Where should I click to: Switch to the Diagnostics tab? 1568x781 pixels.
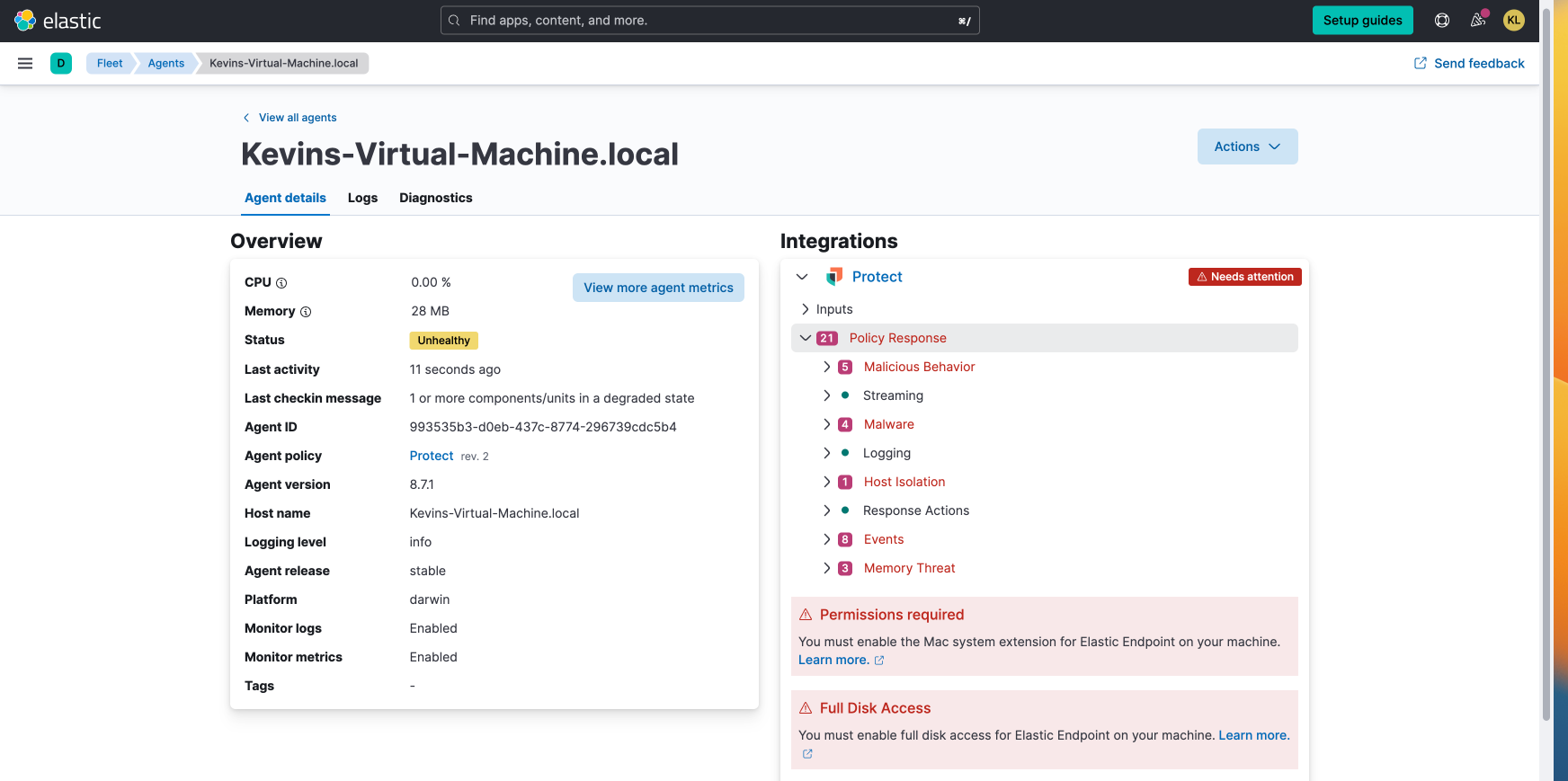point(435,198)
